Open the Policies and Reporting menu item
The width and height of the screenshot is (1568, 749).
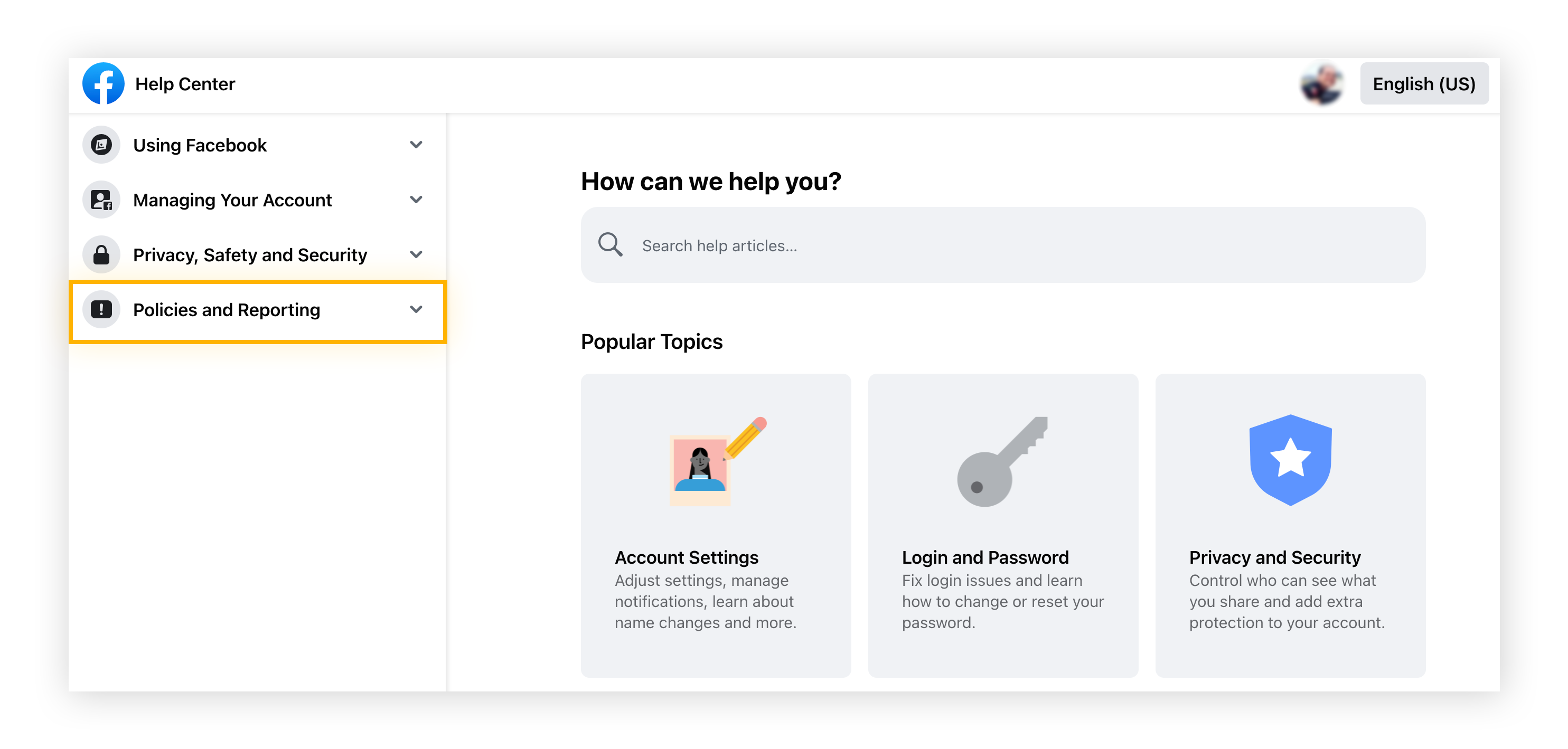coord(227,310)
